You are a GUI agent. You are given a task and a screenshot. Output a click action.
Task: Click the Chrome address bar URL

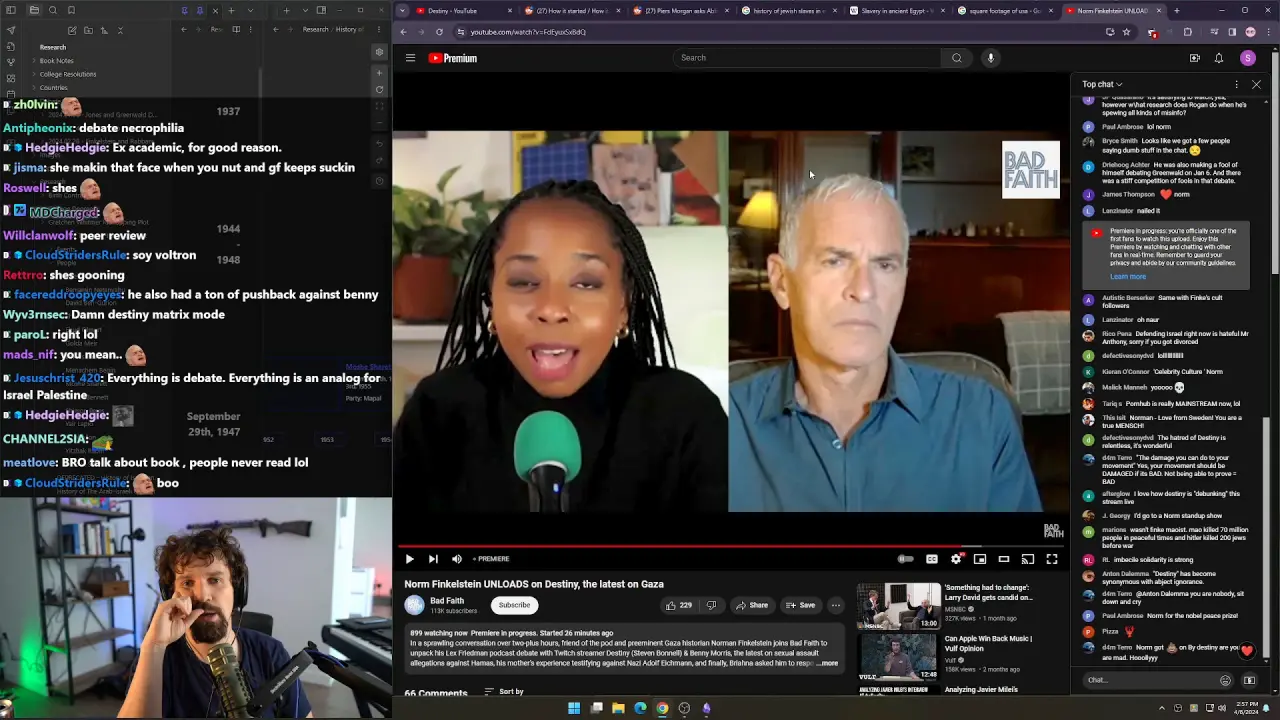[528, 32]
